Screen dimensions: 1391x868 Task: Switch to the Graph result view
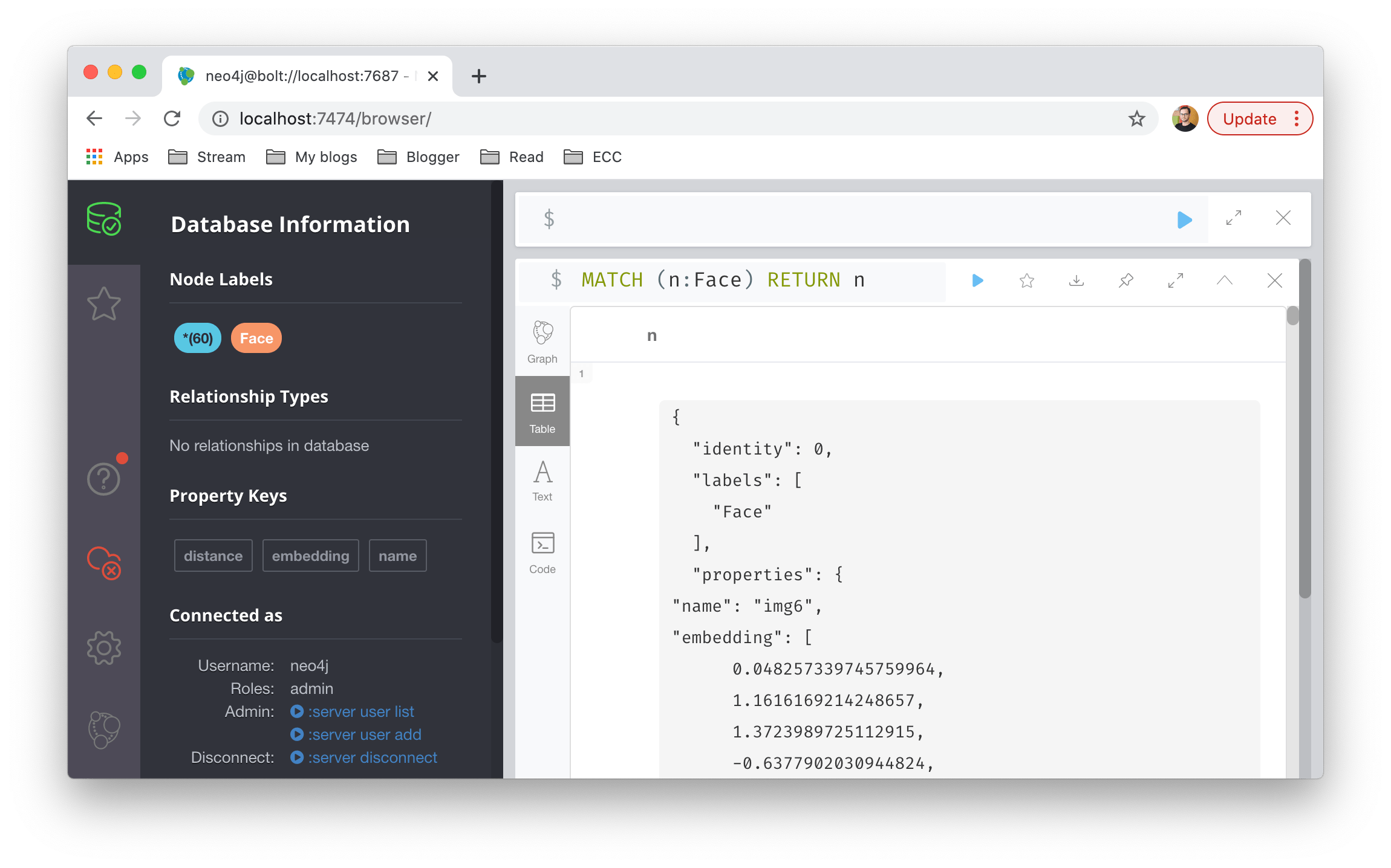coord(542,342)
